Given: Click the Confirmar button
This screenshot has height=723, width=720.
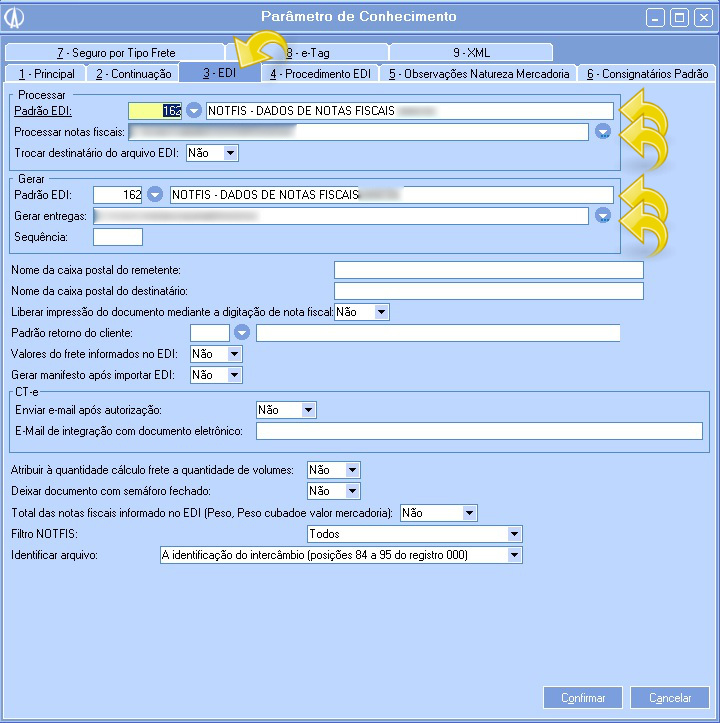Looking at the screenshot, I should point(583,698).
